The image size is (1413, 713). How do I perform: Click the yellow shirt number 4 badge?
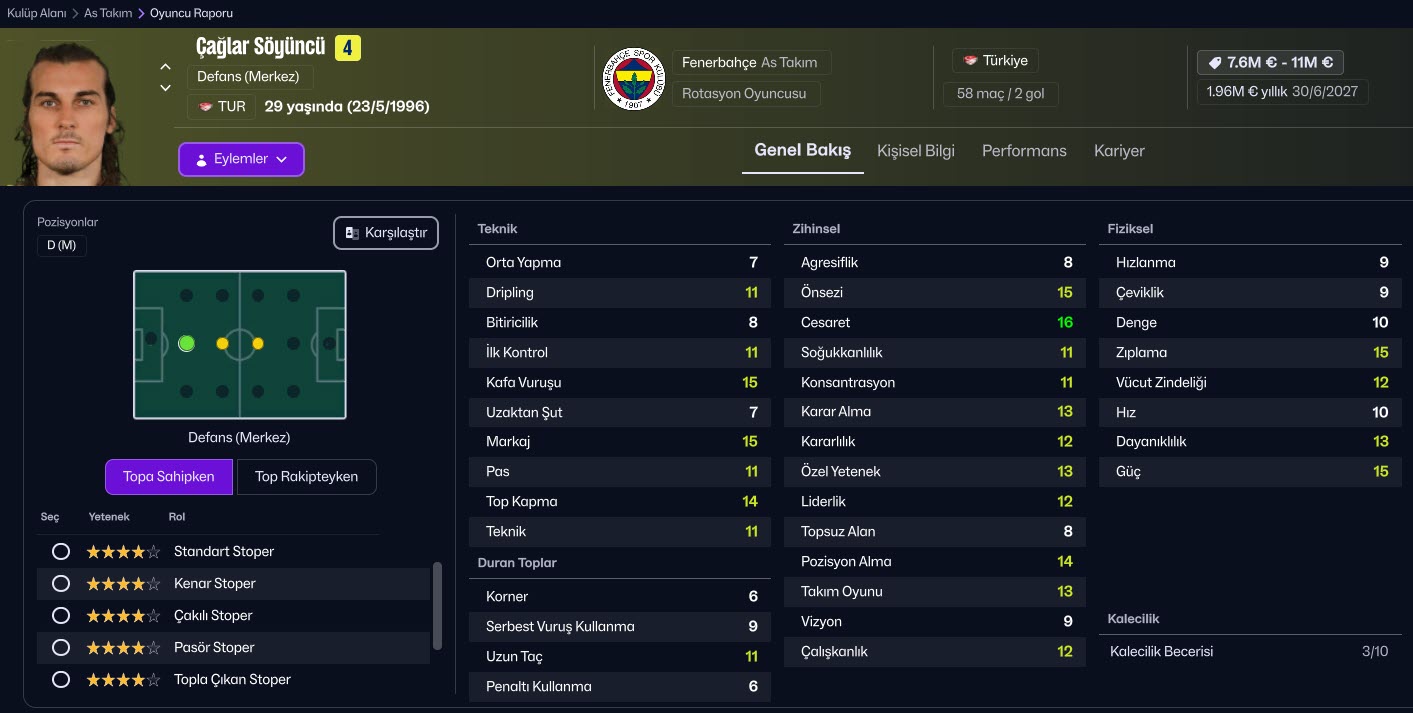347,47
